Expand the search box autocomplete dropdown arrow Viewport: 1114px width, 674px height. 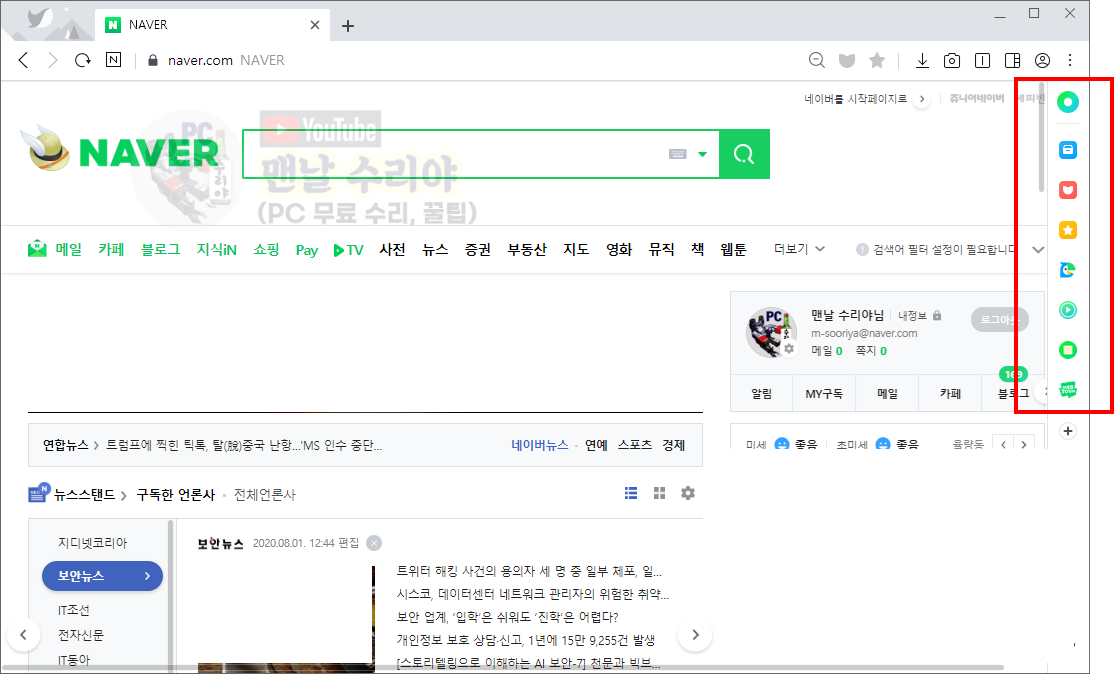(703, 154)
